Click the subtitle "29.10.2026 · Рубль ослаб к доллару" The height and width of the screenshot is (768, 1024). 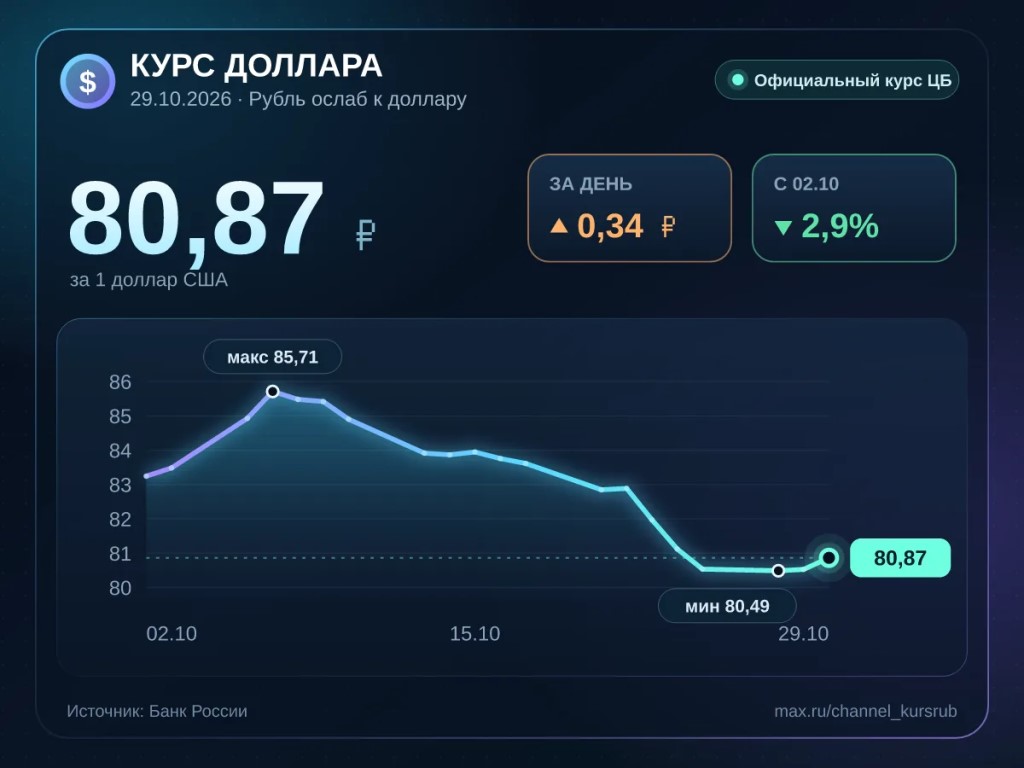point(298,99)
